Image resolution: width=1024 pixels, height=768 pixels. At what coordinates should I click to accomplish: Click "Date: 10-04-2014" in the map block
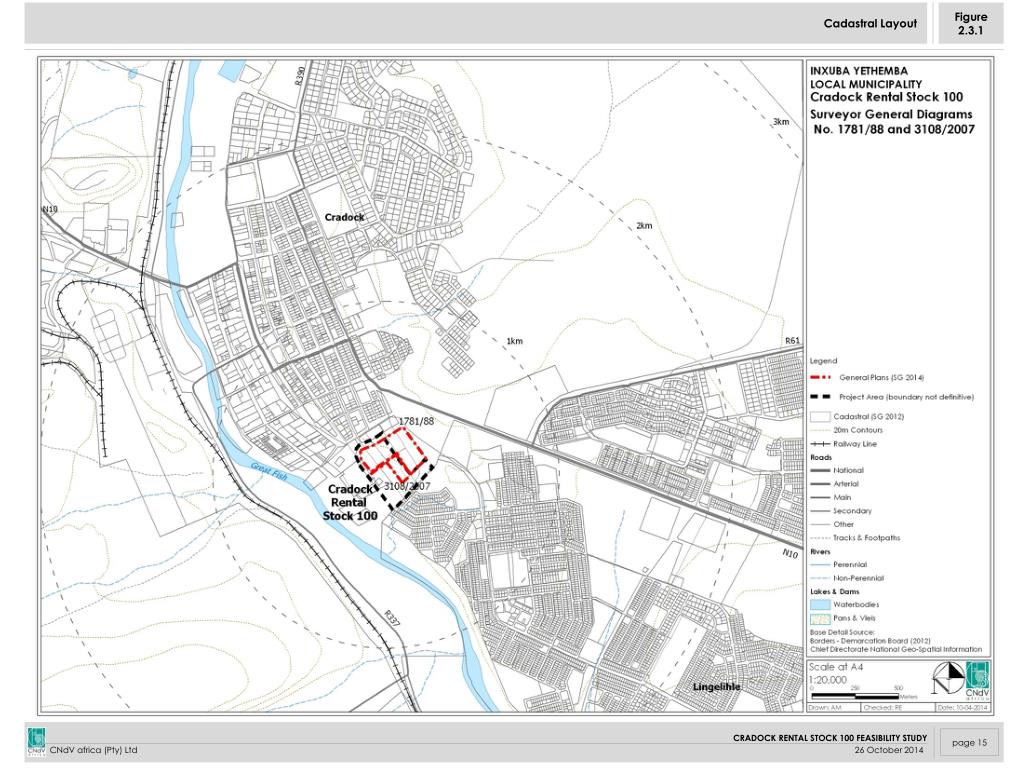(x=963, y=708)
